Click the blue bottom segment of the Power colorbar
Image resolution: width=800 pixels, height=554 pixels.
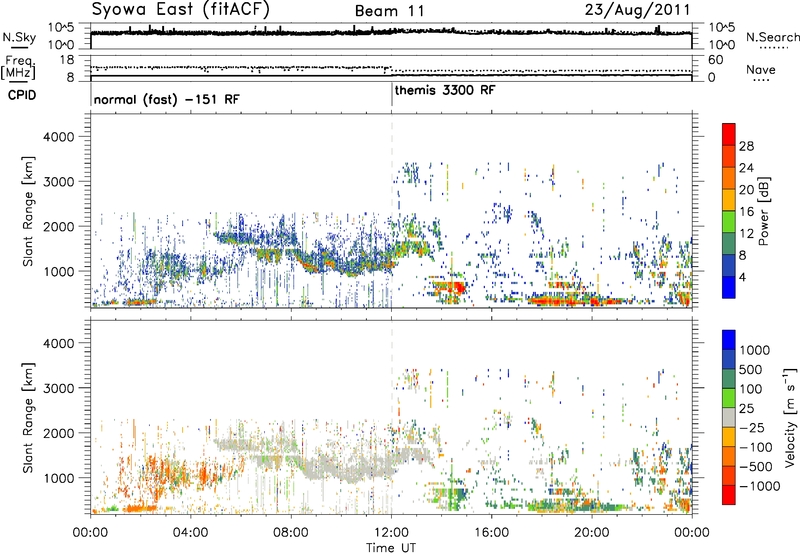pyautogui.click(x=729, y=287)
